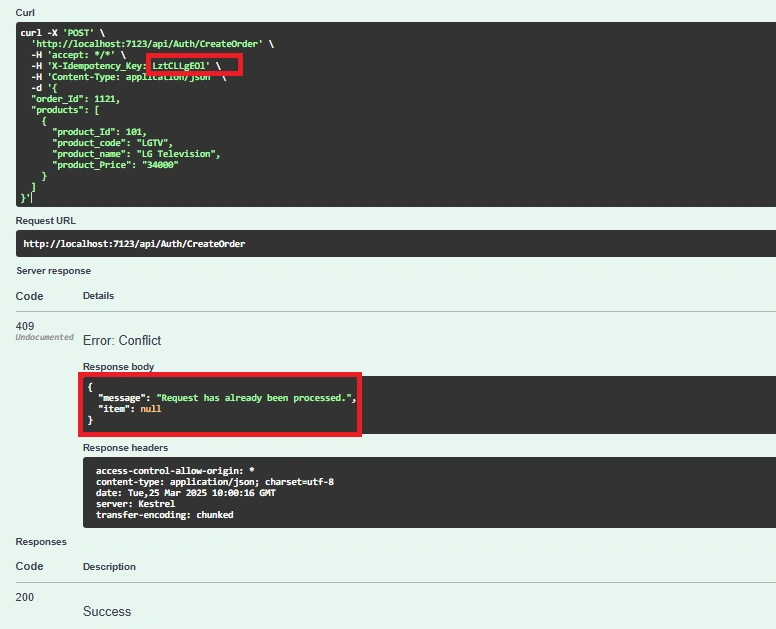776x629 pixels.
Task: Click the product_name LG Television line
Action: point(136,154)
